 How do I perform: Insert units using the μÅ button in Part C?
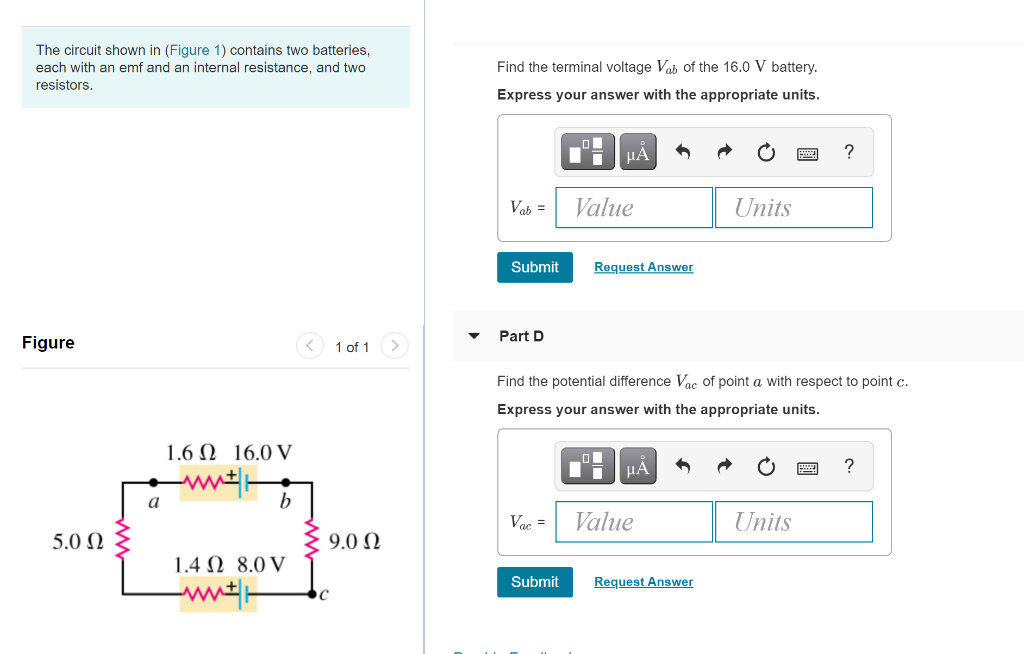coord(637,151)
